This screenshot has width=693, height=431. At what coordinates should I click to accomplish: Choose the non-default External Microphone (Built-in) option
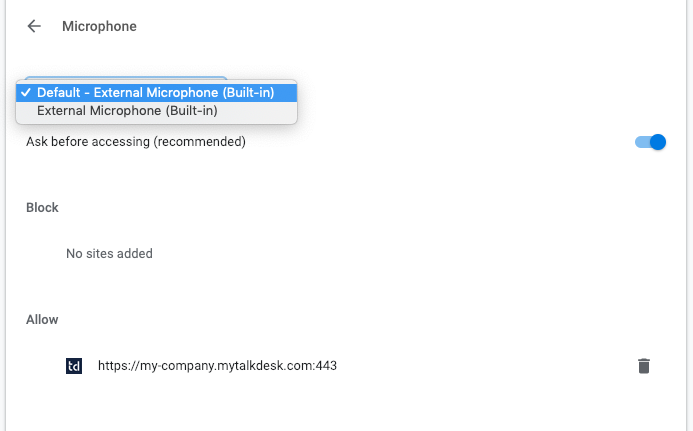pos(127,111)
